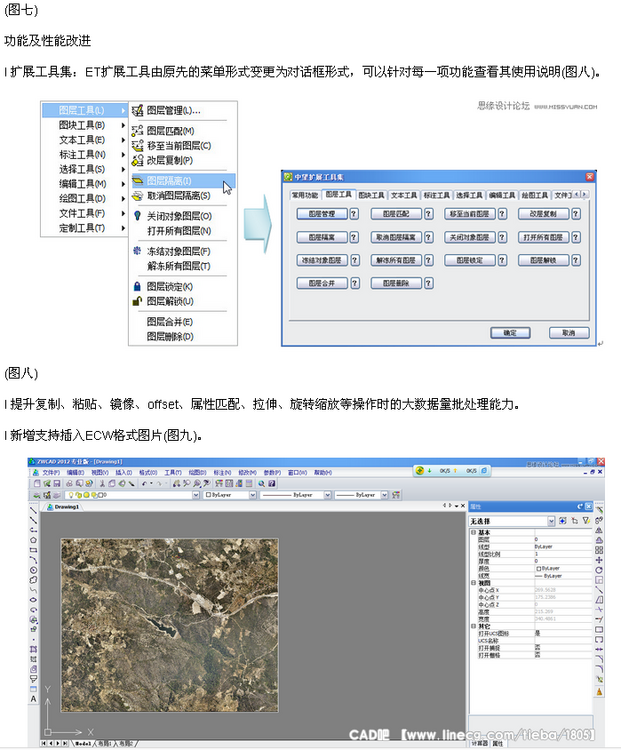621x750 pixels.
Task: Click help question mark beside 图层解锁 button
Action: (x=576, y=260)
